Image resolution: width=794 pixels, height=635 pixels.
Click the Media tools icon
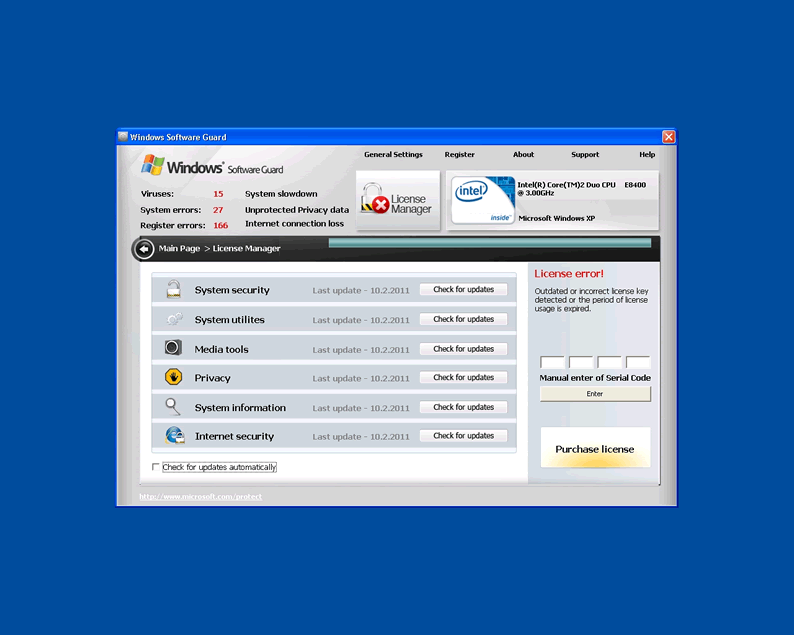173,348
